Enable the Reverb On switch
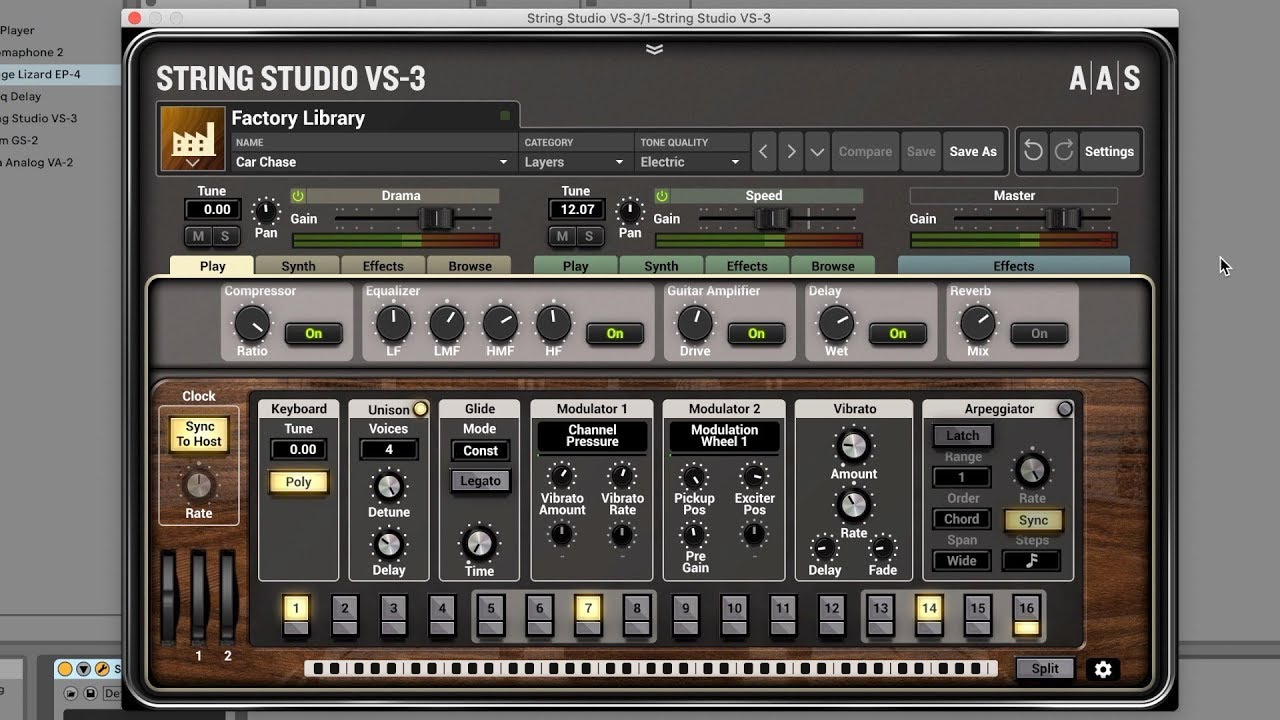 click(x=1039, y=334)
